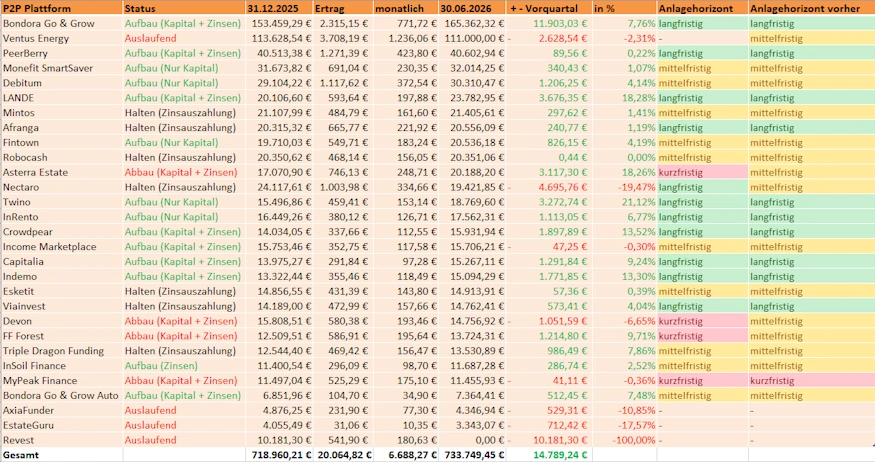Select the '+ - Vorquartal' header cell
The width and height of the screenshot is (875, 462).
click(x=549, y=8)
